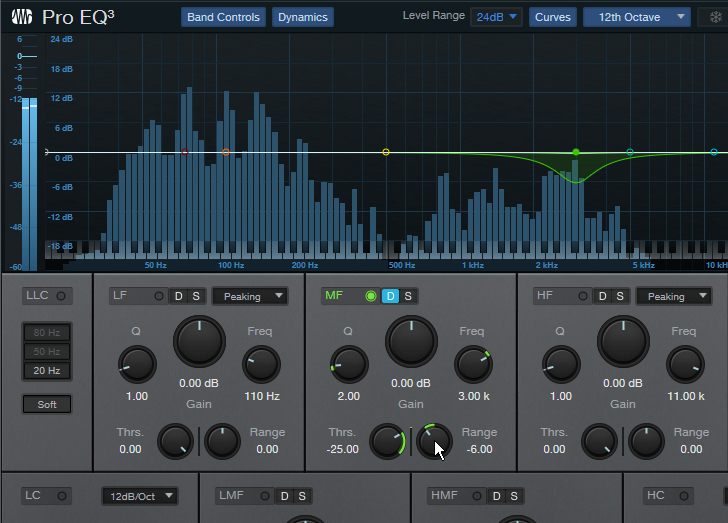
Task: Solo the LF band with S button
Action: pyautogui.click(x=196, y=296)
